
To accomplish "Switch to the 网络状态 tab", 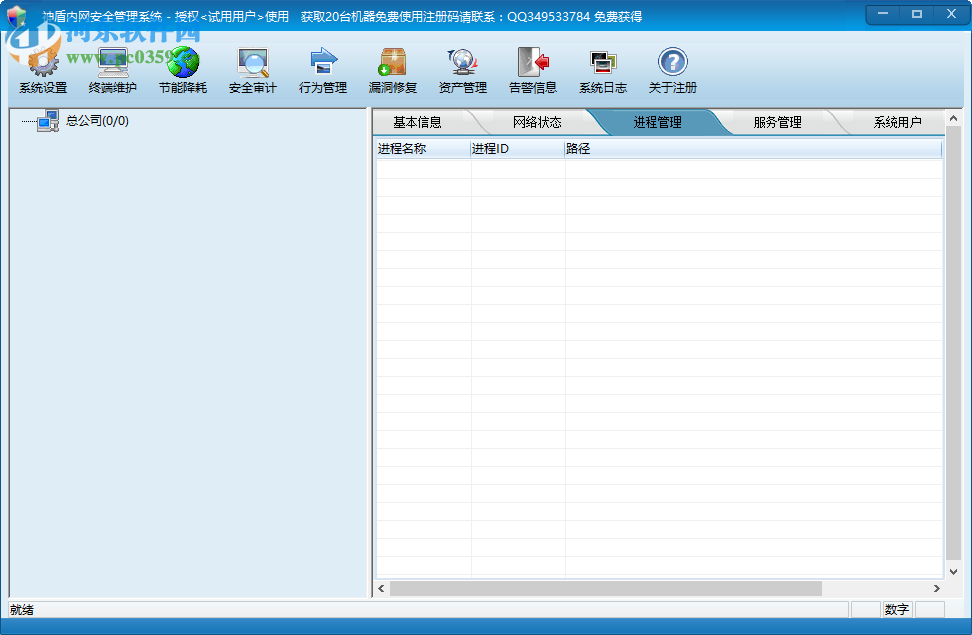I will tap(537, 122).
